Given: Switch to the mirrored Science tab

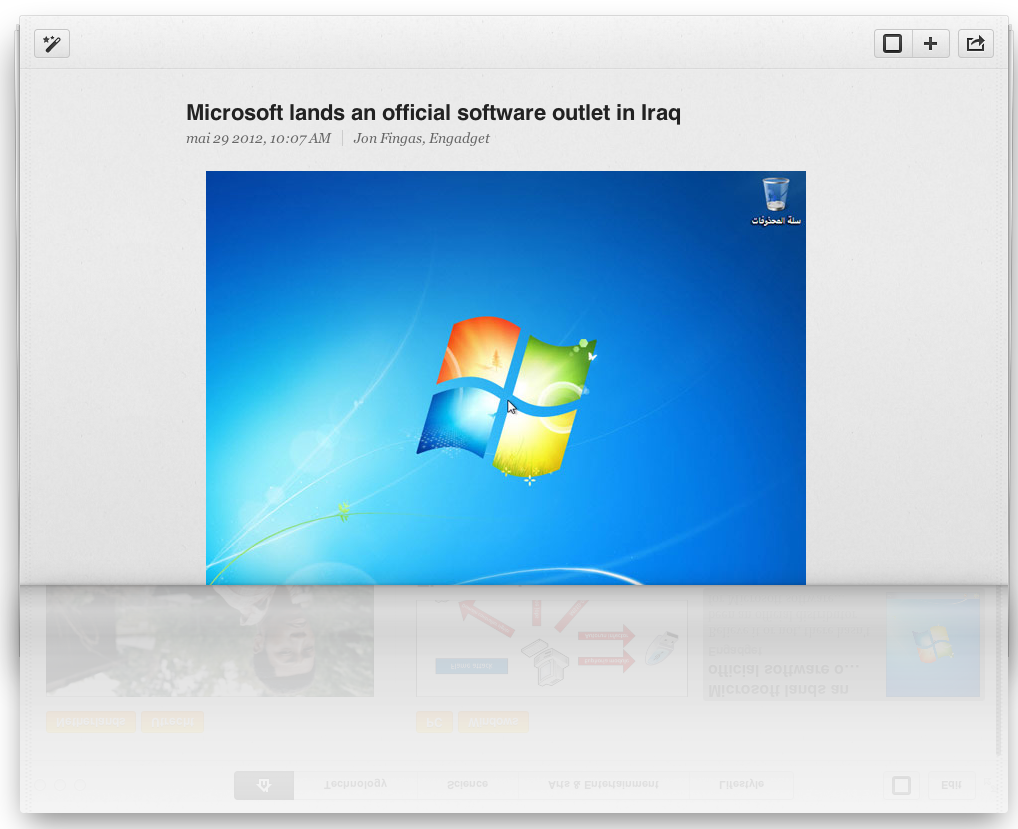Looking at the screenshot, I should pos(468,785).
